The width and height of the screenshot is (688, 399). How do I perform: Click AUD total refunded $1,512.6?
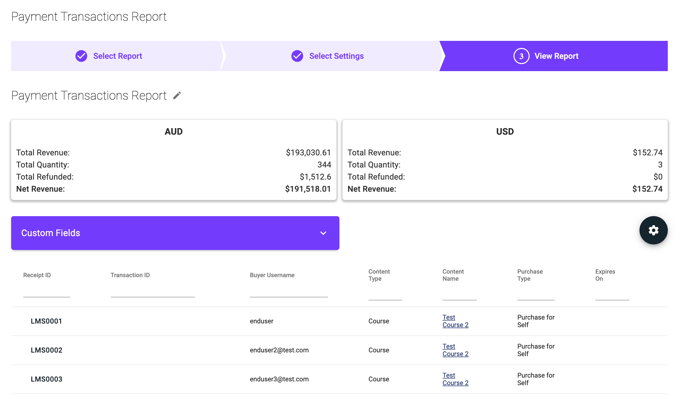click(315, 177)
